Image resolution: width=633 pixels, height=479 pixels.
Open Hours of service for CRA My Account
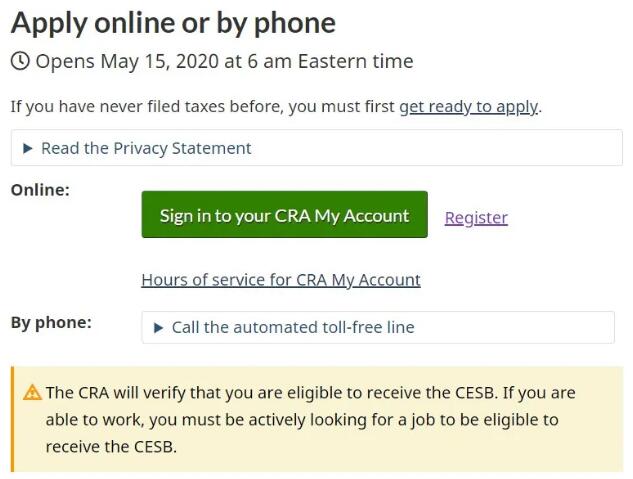pos(280,280)
